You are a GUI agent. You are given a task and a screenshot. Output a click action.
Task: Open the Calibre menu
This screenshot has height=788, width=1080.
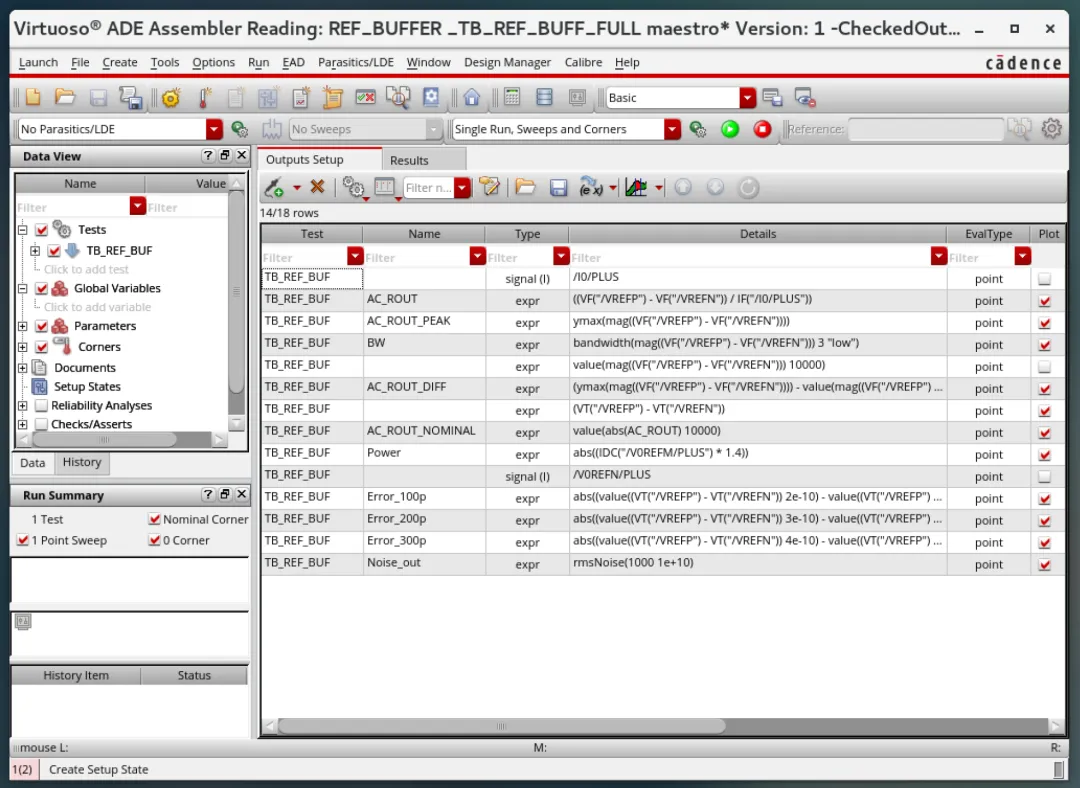583,62
